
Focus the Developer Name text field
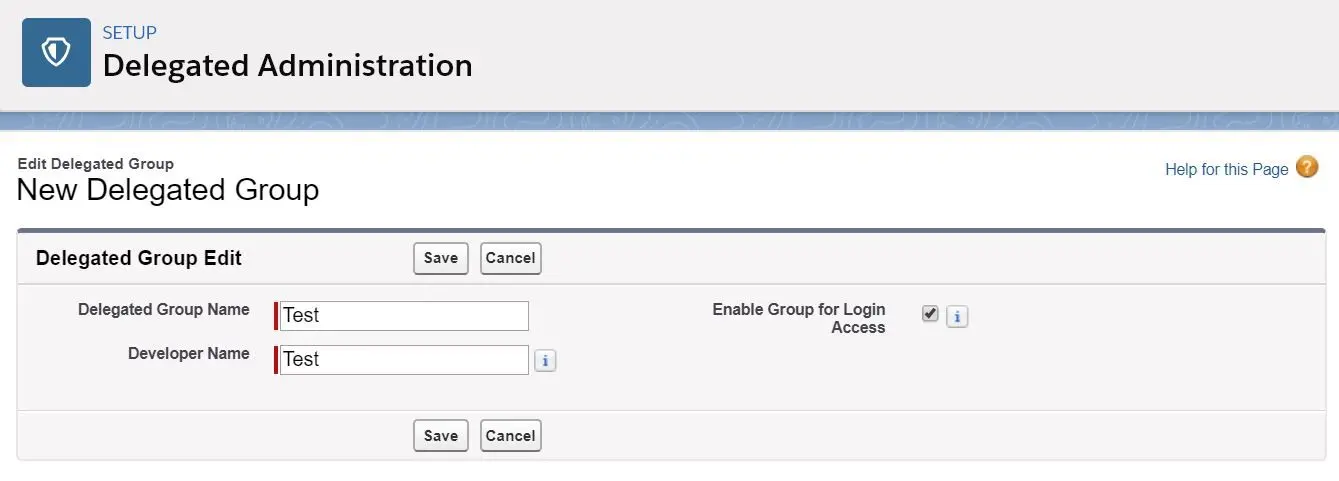point(404,360)
